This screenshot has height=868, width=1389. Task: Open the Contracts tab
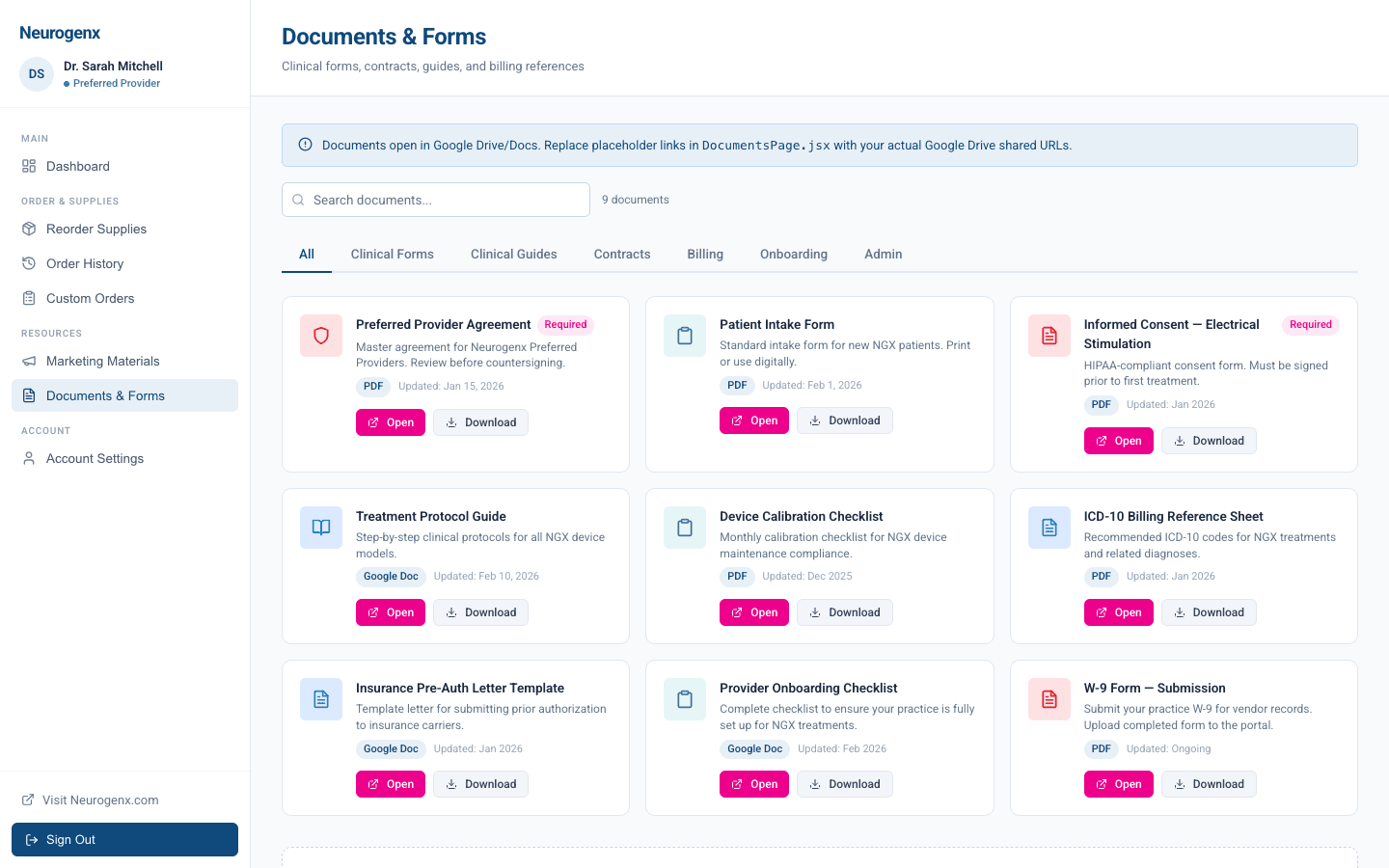621,254
